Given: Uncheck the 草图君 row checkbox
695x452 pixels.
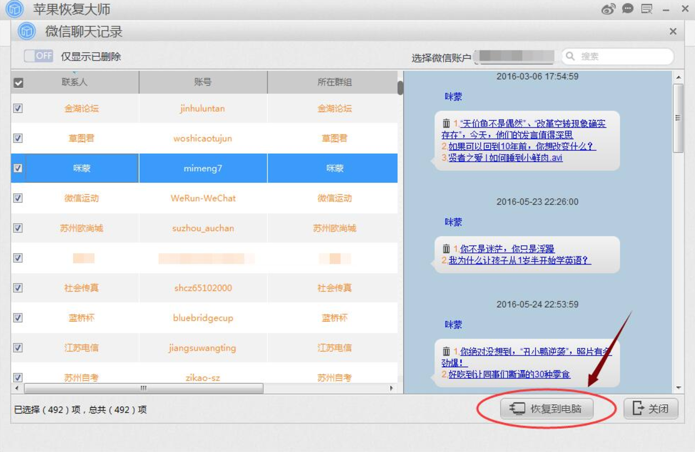Looking at the screenshot, I should [x=18, y=138].
